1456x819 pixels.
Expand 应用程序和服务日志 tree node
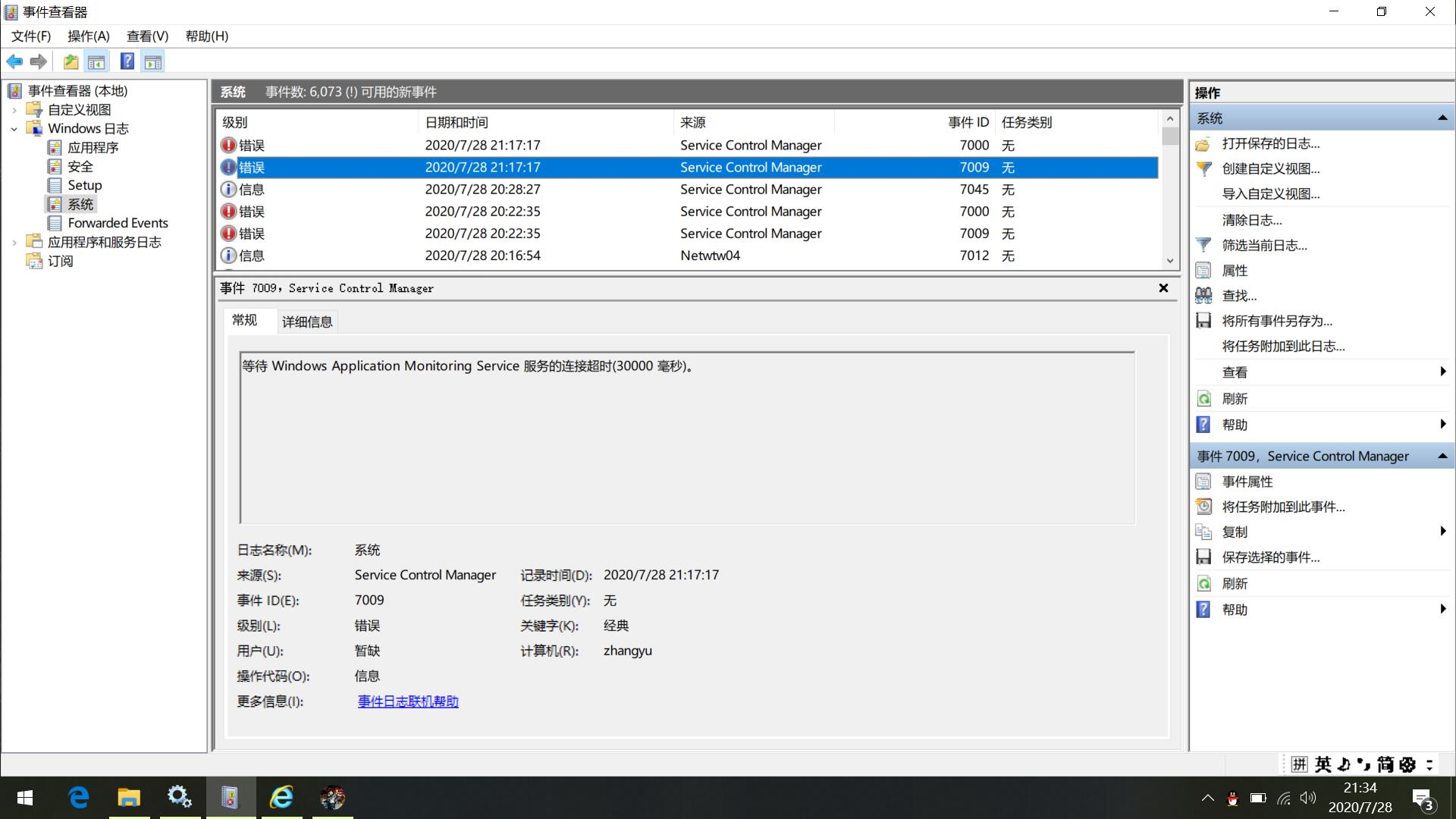(14, 243)
